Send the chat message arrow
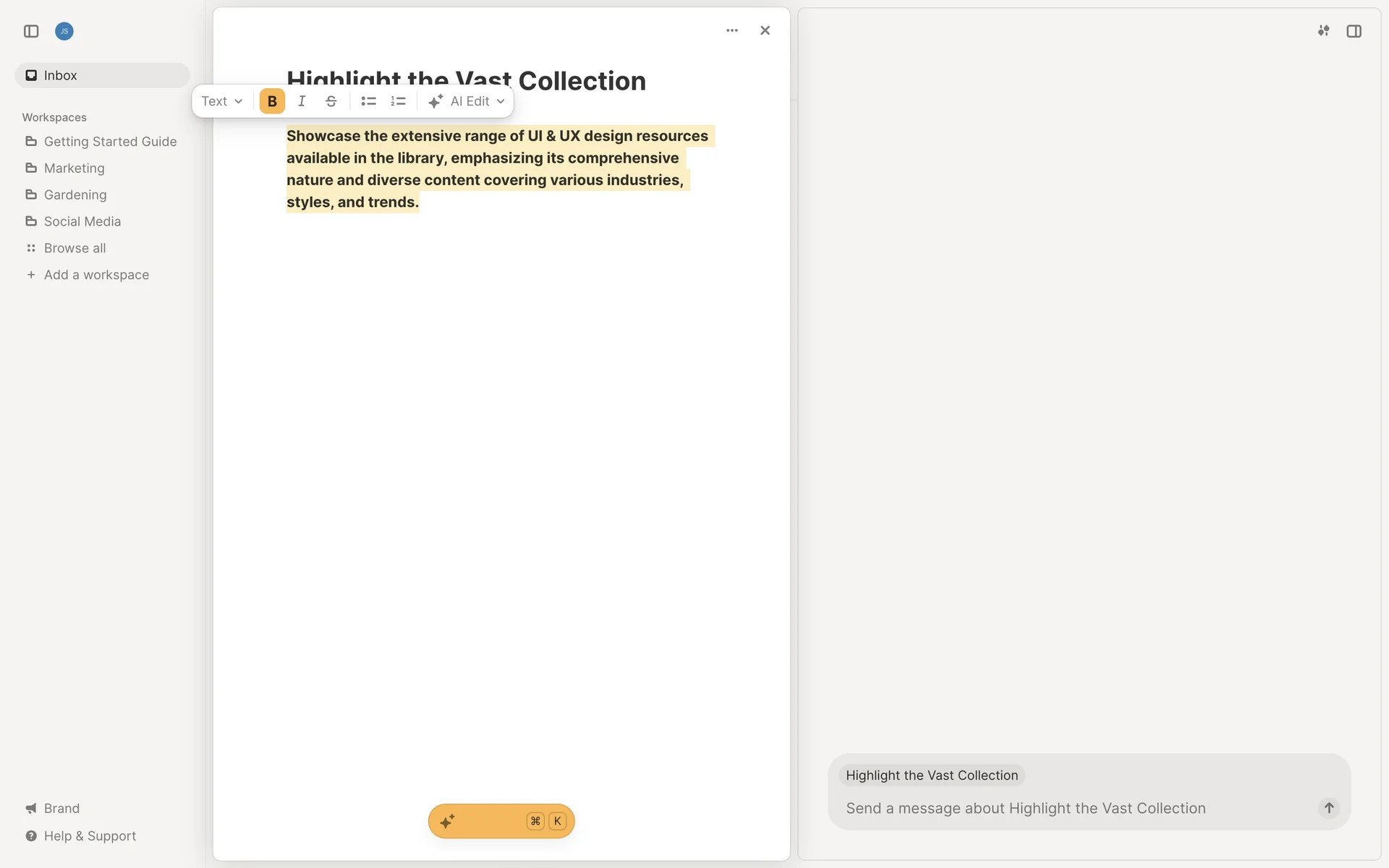Image resolution: width=1389 pixels, height=868 pixels. tap(1328, 808)
